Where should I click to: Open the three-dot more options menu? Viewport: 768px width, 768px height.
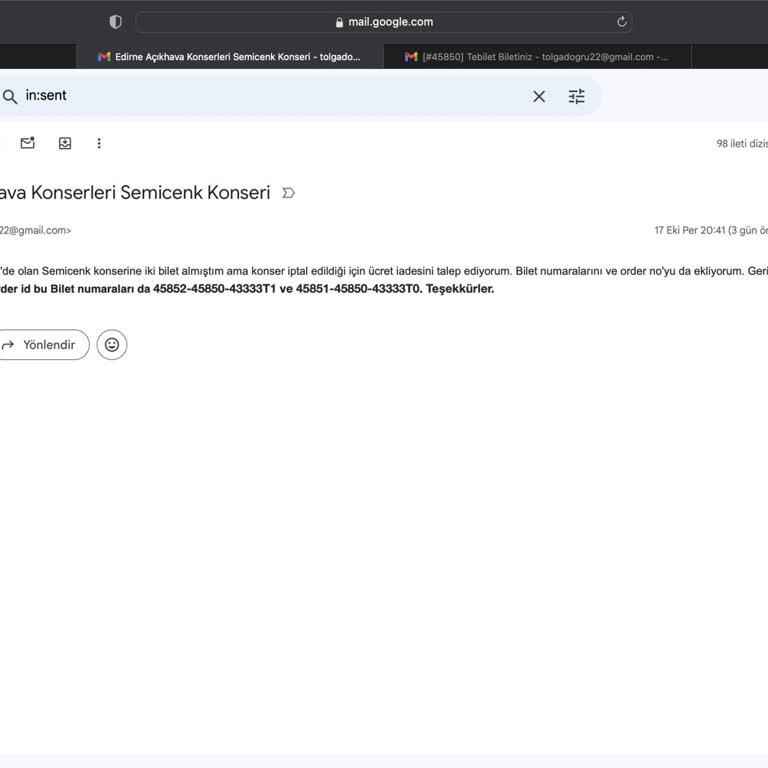pyautogui.click(x=99, y=143)
